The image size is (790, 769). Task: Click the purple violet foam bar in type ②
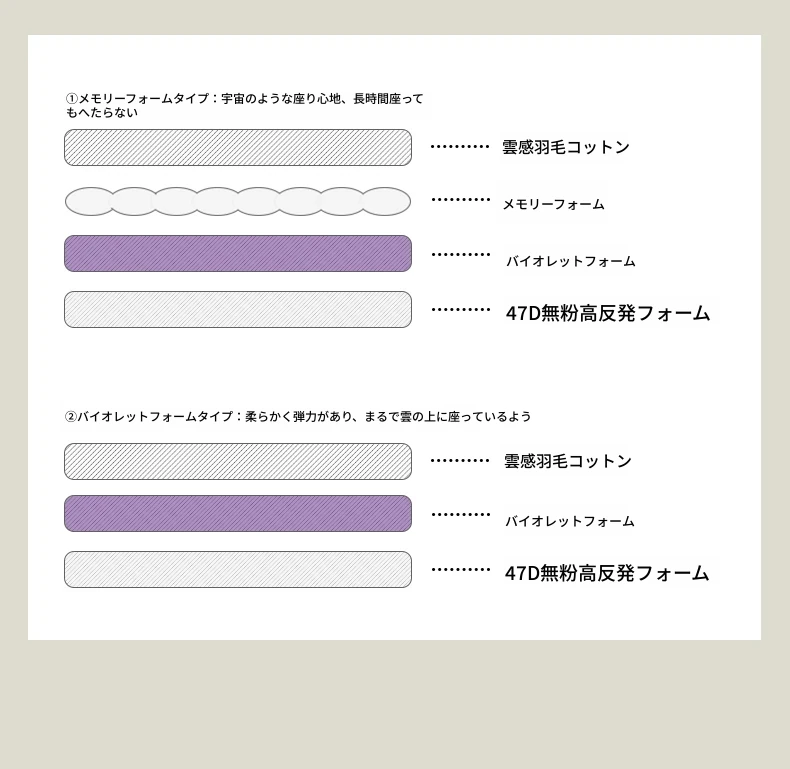(238, 514)
